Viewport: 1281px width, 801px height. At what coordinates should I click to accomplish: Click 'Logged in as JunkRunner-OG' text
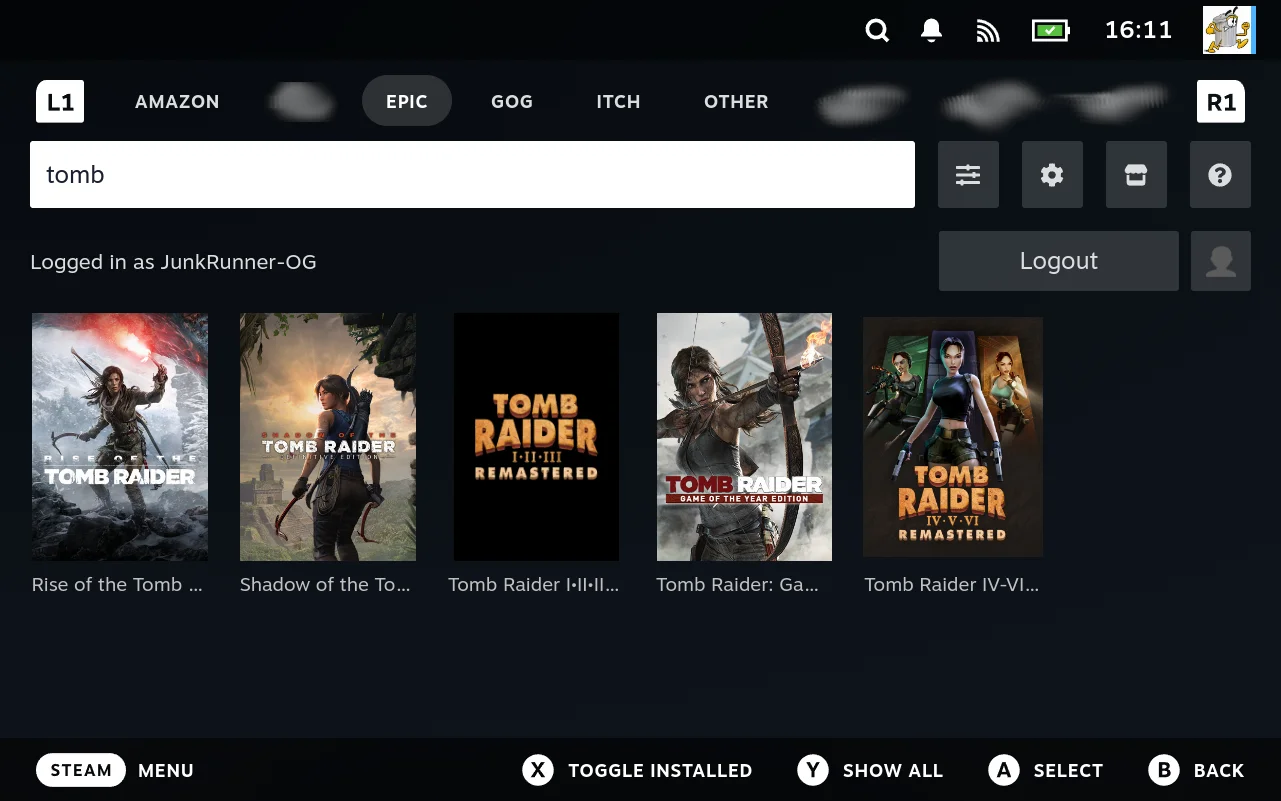click(173, 262)
